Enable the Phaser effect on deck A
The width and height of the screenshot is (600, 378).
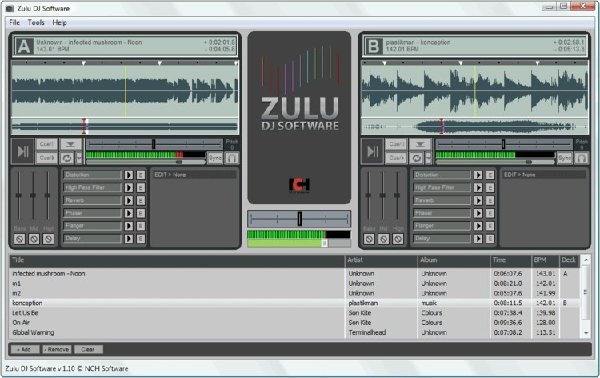(x=129, y=213)
